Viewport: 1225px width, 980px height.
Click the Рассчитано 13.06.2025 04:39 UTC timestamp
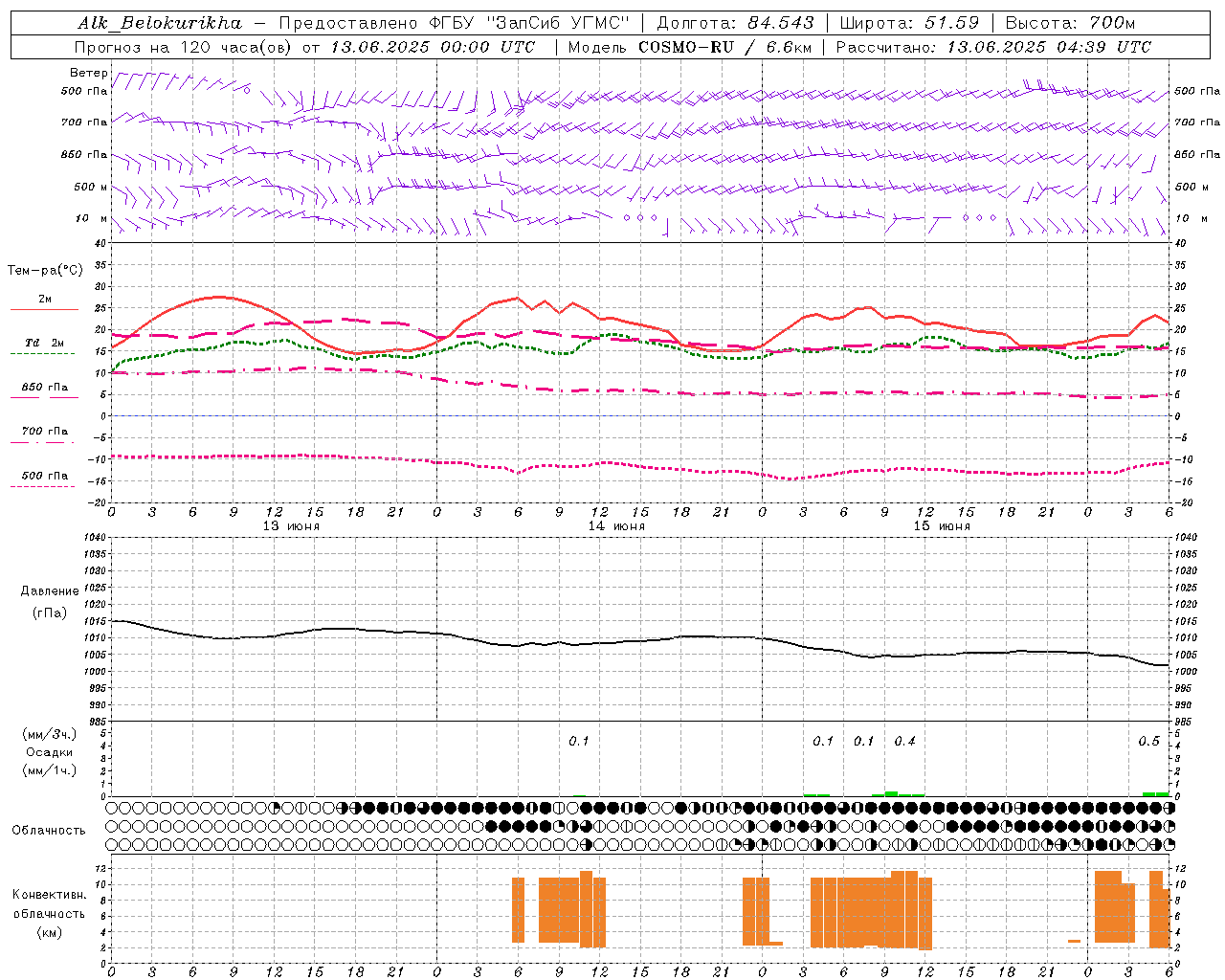[993, 47]
